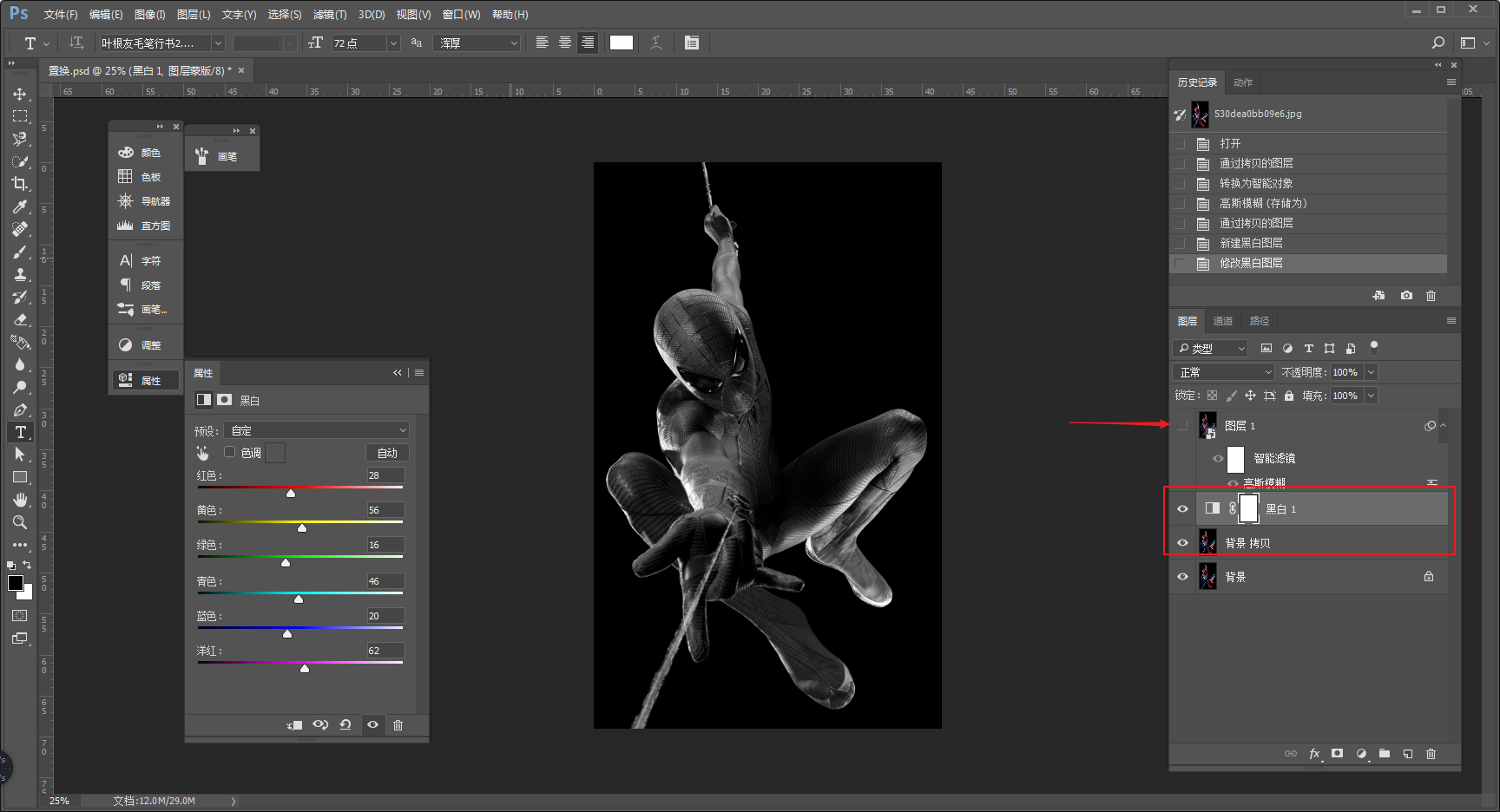Viewport: 1500px width, 812px height.
Task: Open the layer blend mode dropdown
Action: pyautogui.click(x=1223, y=372)
